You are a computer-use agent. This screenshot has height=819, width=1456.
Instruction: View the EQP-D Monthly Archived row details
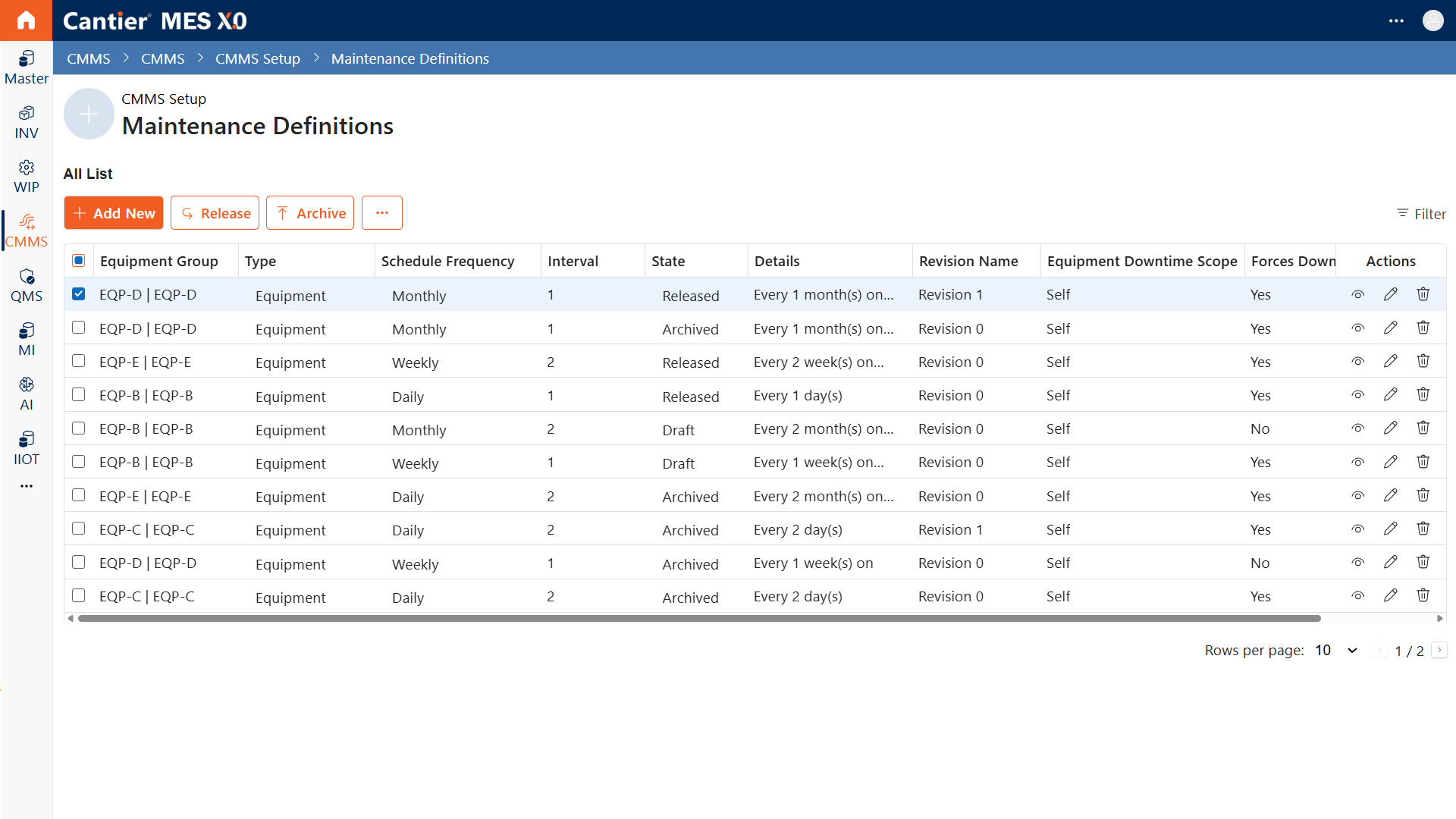[1357, 328]
